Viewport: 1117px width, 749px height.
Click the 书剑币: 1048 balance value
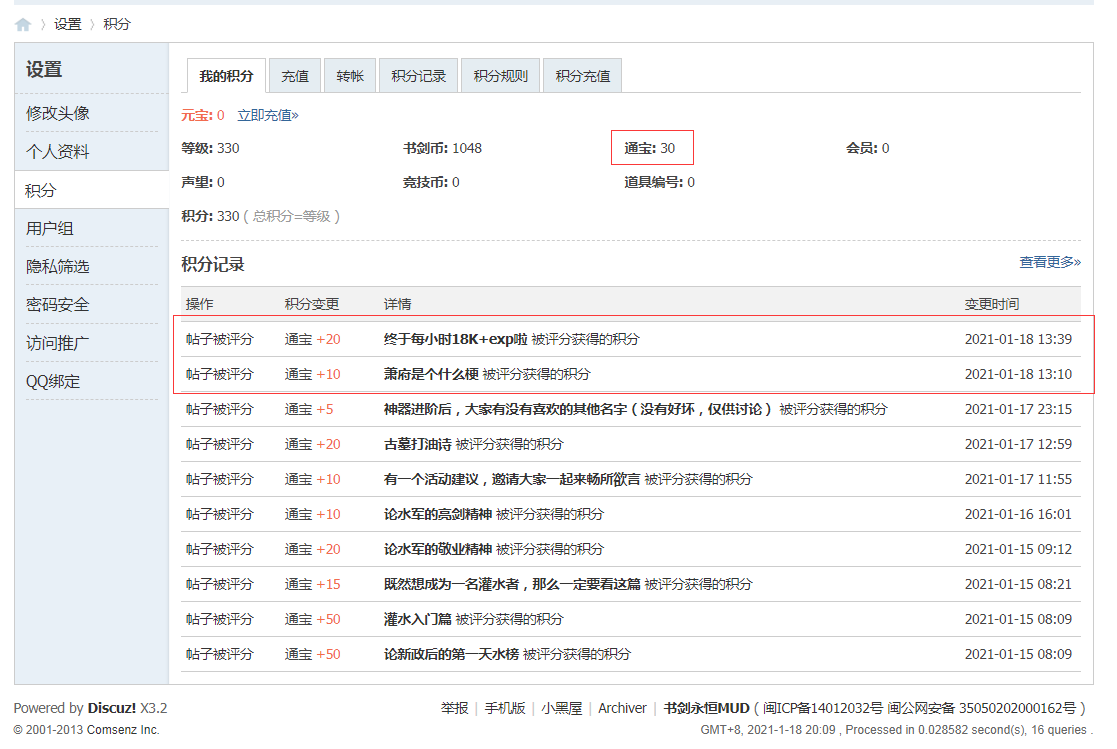point(442,148)
